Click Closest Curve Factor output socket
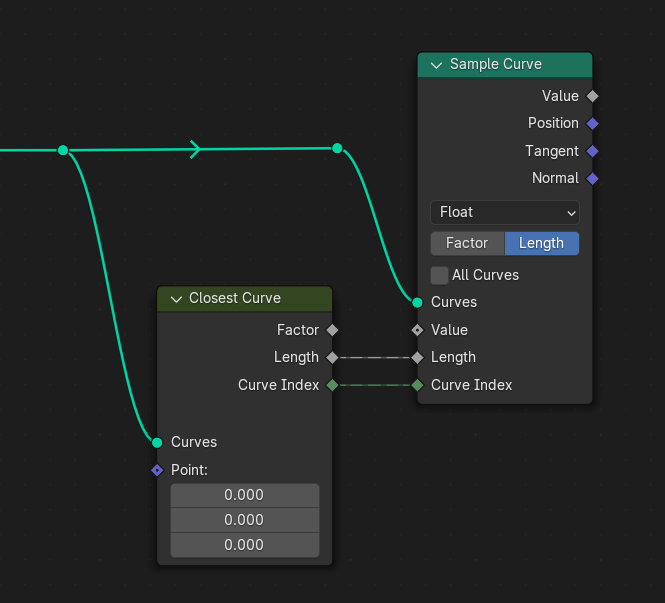The width and height of the screenshot is (665, 603). pyautogui.click(x=332, y=330)
